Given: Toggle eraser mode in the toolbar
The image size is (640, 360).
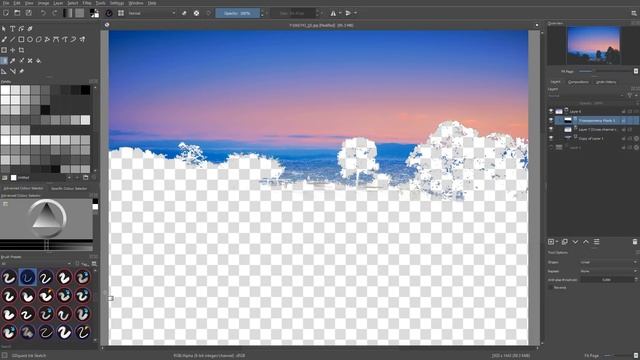Looking at the screenshot, I should [184, 13].
